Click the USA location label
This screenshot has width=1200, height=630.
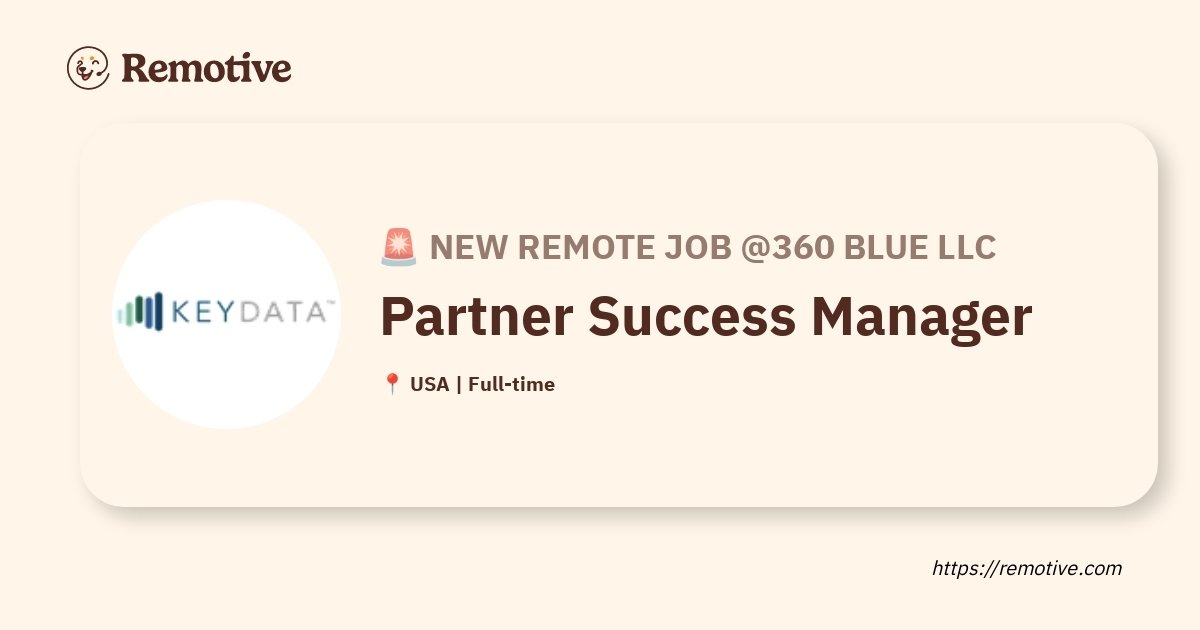430,384
